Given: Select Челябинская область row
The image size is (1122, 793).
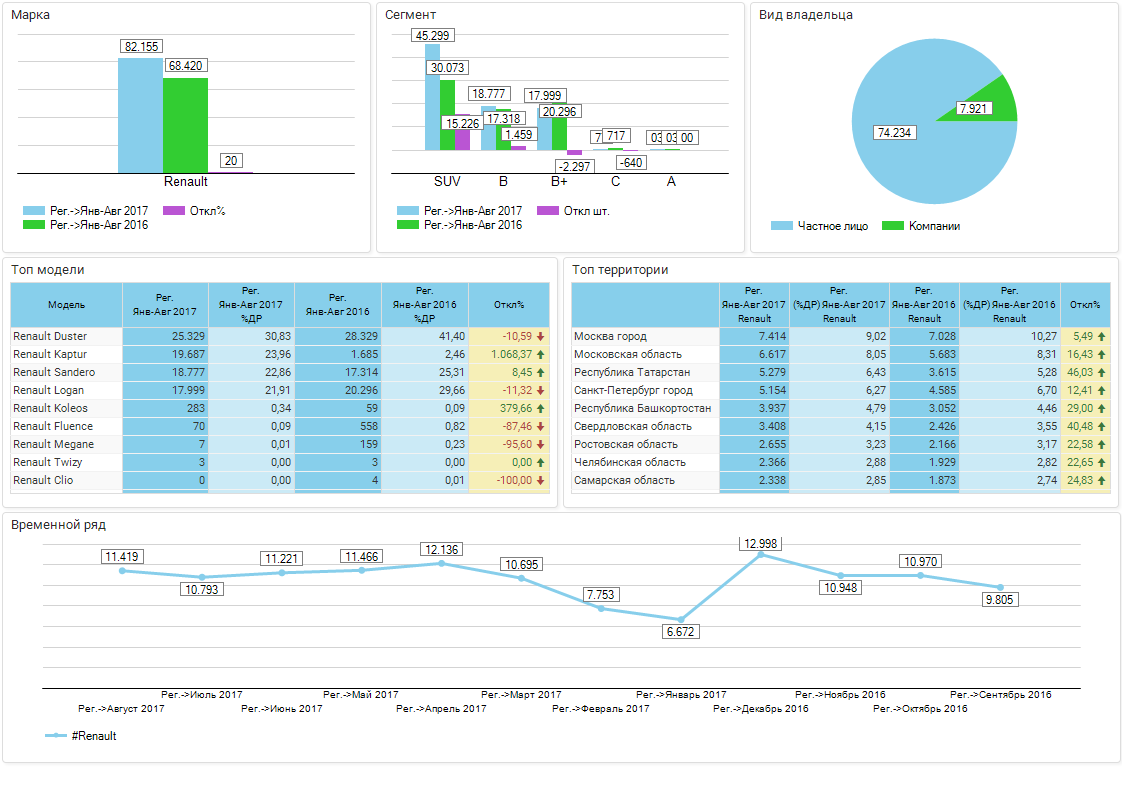Looking at the screenshot, I should click(841, 462).
